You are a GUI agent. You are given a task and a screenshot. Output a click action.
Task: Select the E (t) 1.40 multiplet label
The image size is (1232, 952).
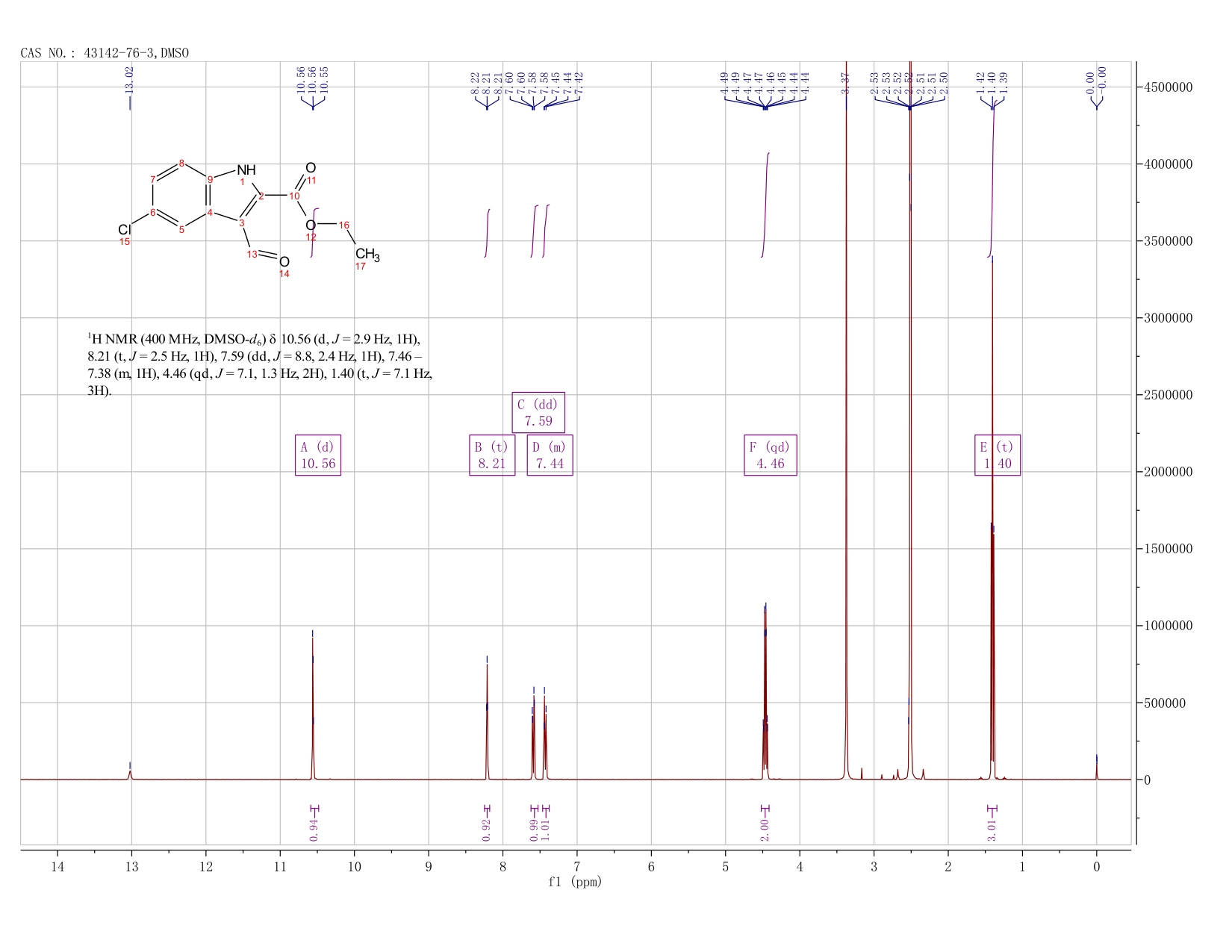998,455
